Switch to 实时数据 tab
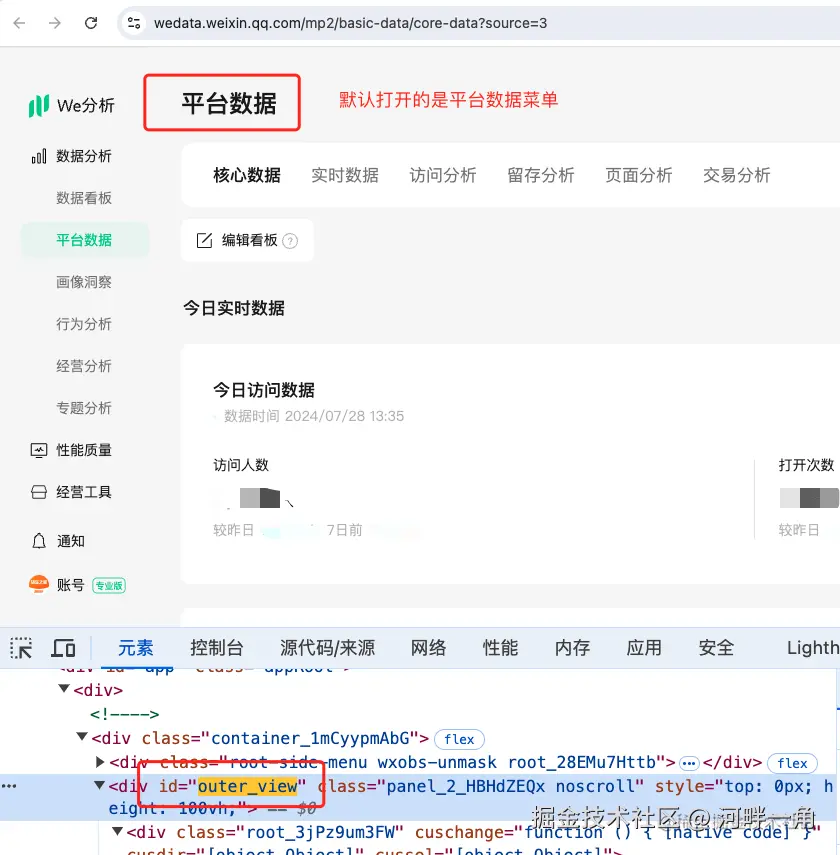This screenshot has width=840, height=855. [345, 175]
